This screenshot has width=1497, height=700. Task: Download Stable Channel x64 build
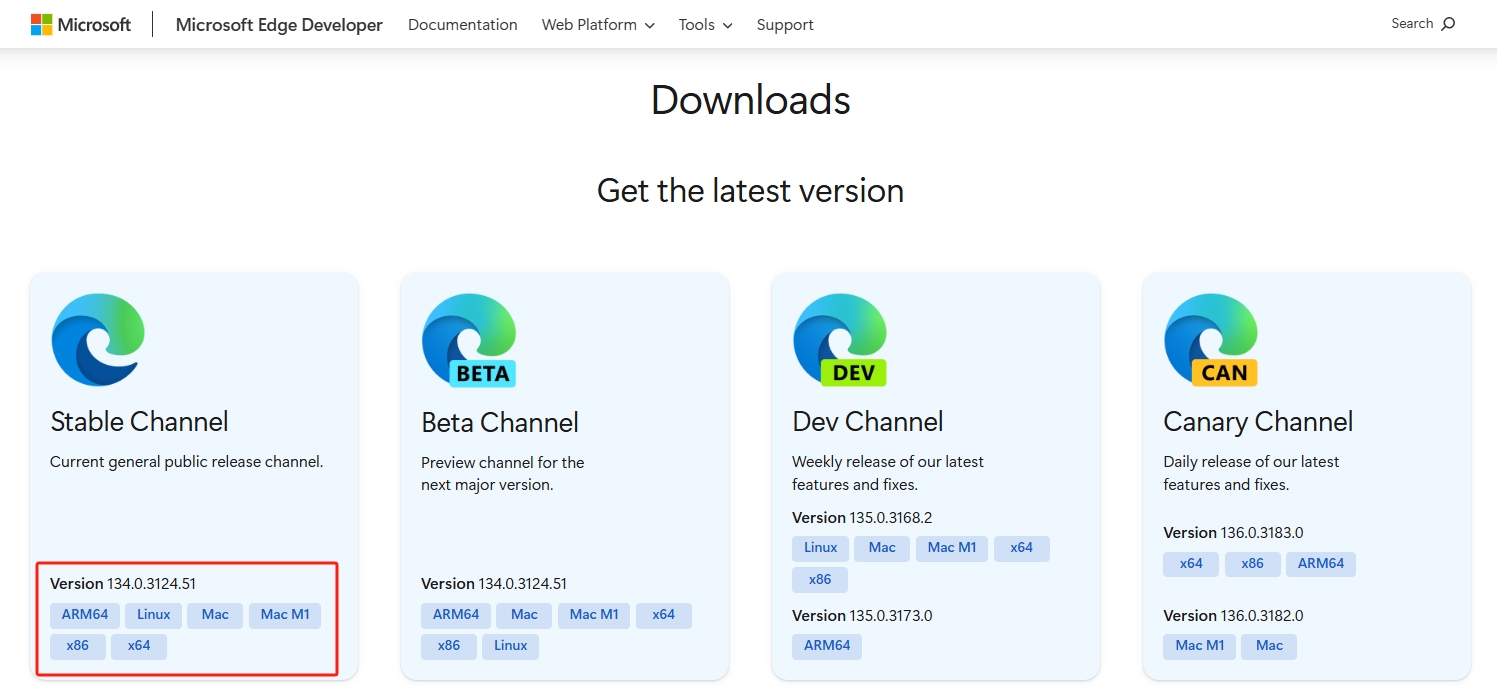[139, 646]
